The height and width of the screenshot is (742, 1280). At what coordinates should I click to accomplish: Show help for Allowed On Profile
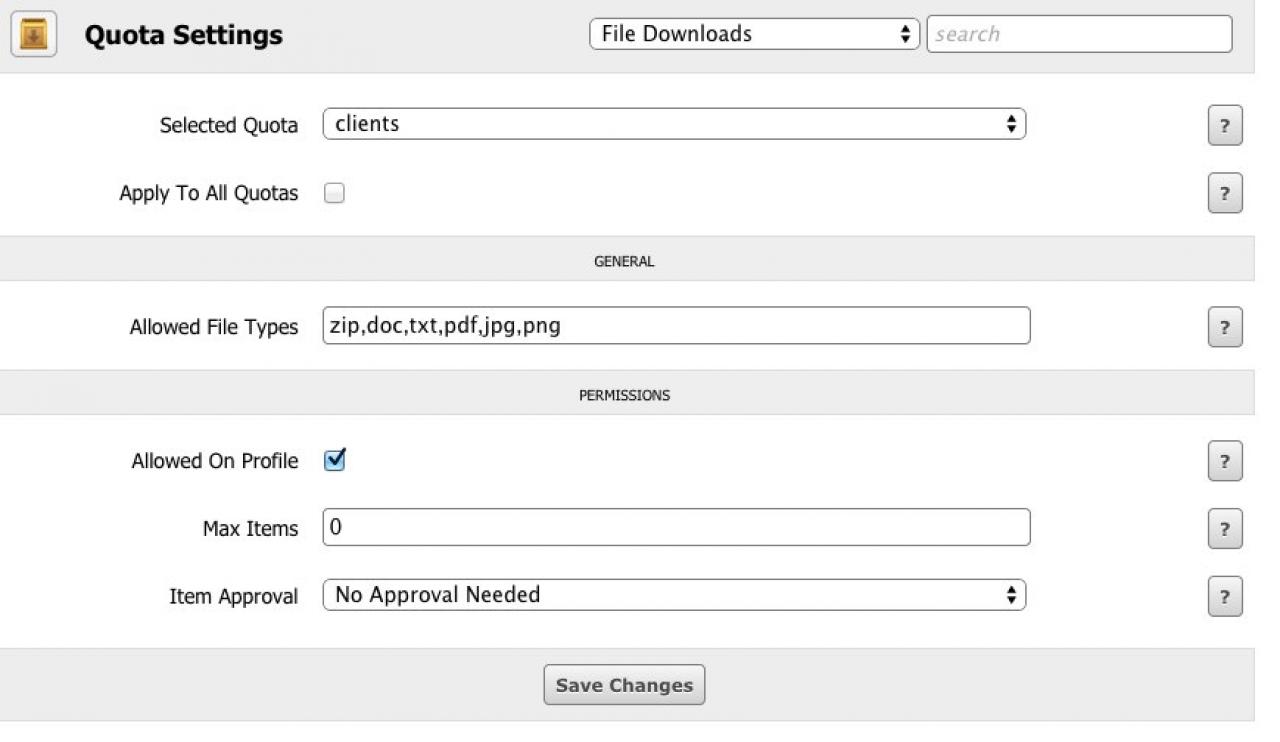pyautogui.click(x=1225, y=461)
